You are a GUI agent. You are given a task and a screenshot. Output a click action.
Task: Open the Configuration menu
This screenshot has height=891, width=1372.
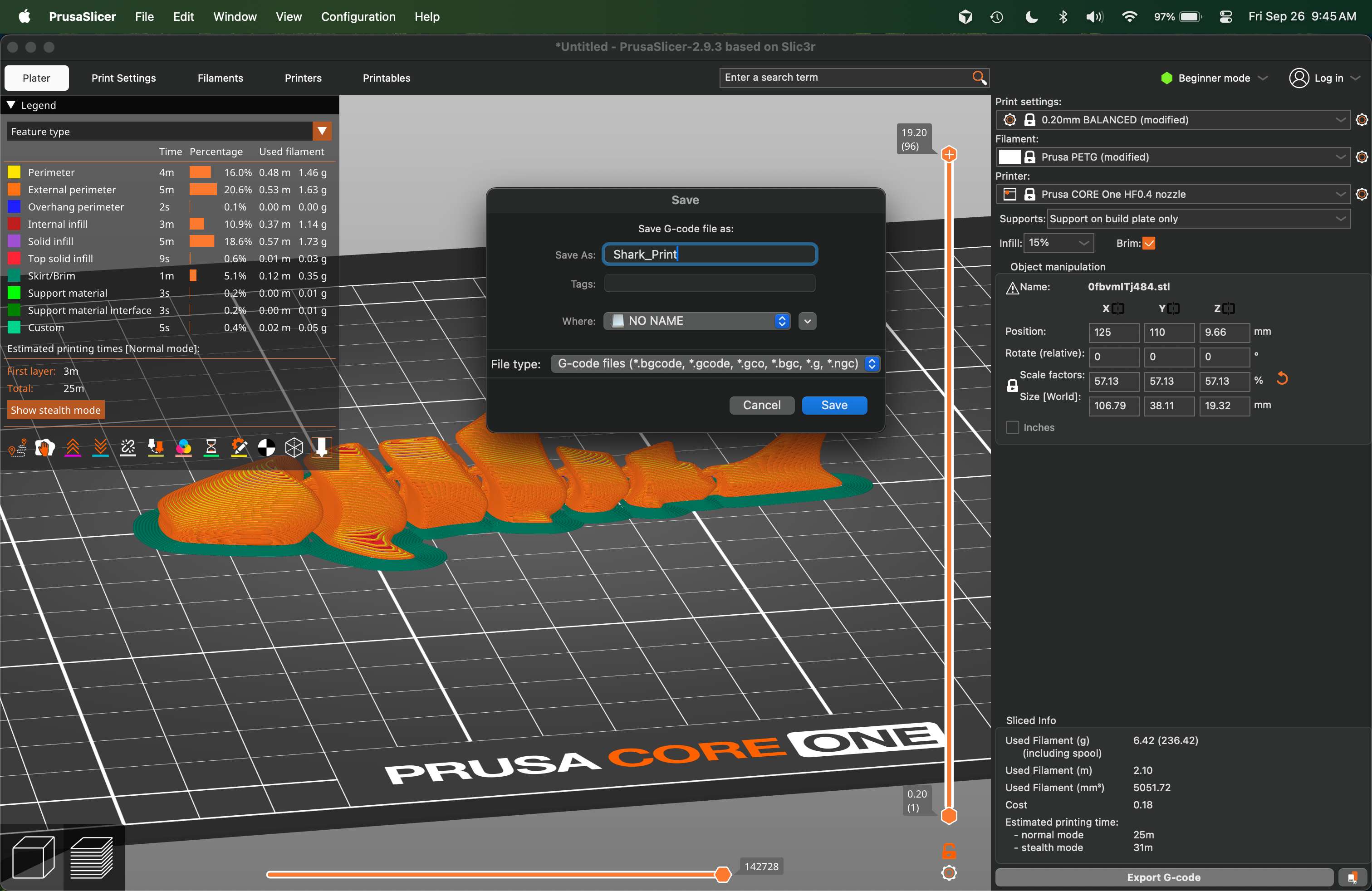click(358, 17)
